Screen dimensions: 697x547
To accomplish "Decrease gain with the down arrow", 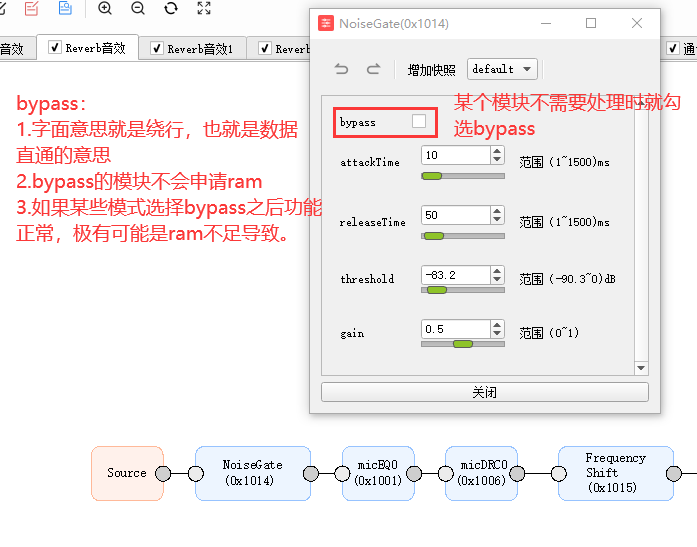I will point(497,334).
